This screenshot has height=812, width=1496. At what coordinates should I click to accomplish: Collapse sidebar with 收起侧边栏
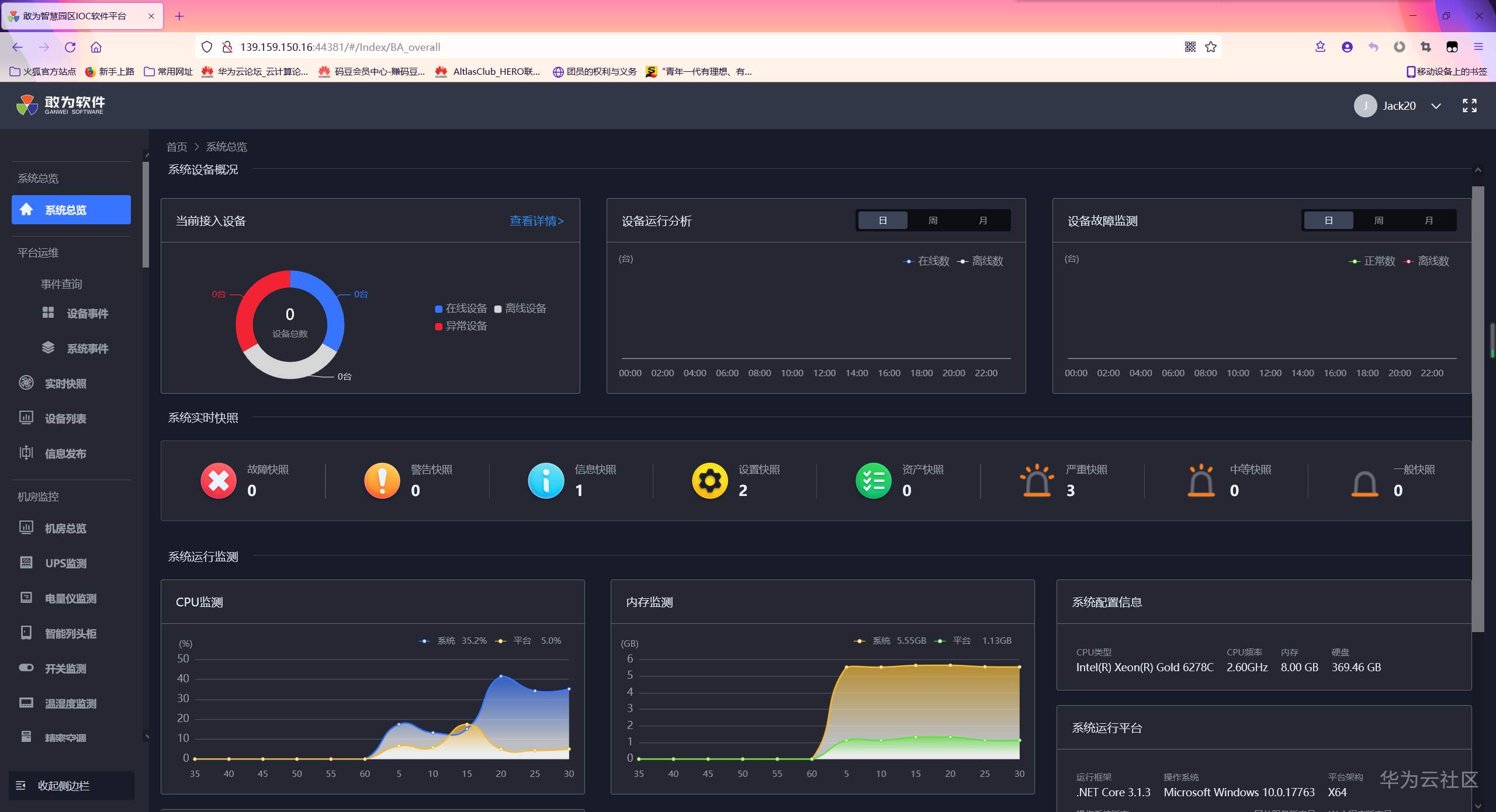tap(63, 786)
